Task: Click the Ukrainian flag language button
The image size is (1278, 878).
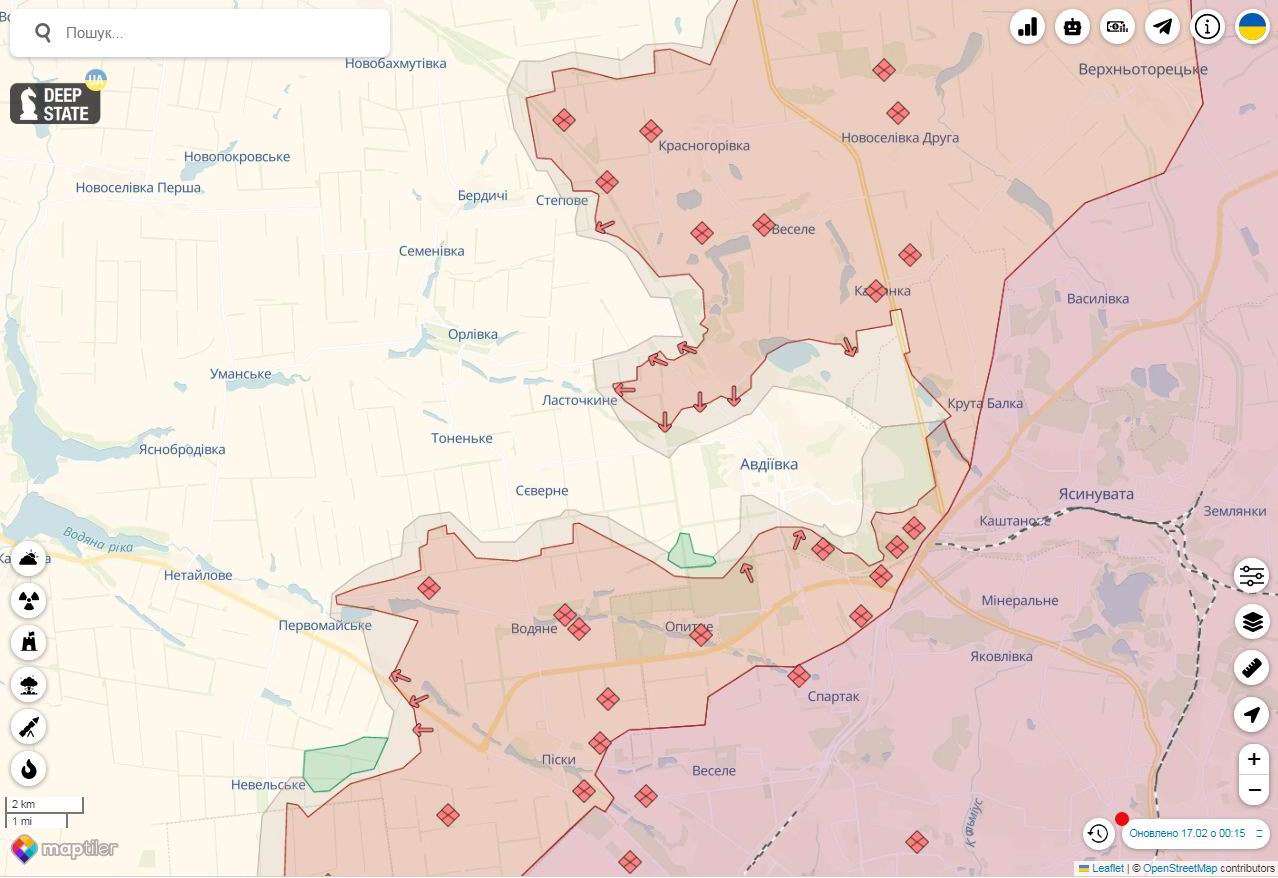Action: (1253, 27)
